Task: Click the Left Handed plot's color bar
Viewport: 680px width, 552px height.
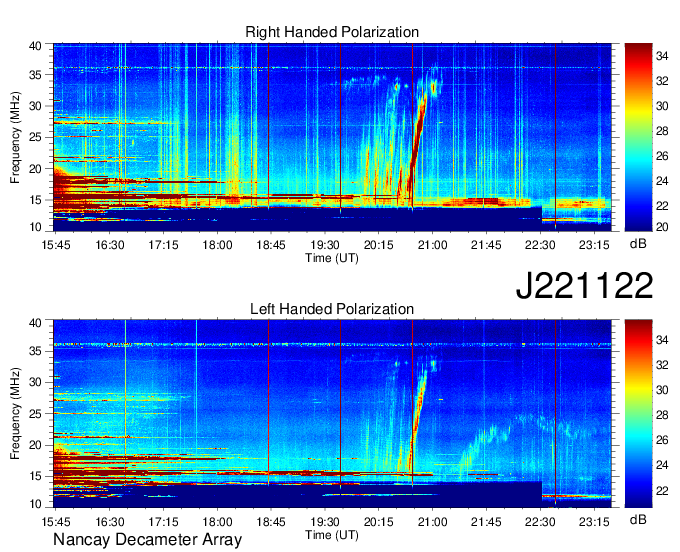Action: (x=638, y=414)
